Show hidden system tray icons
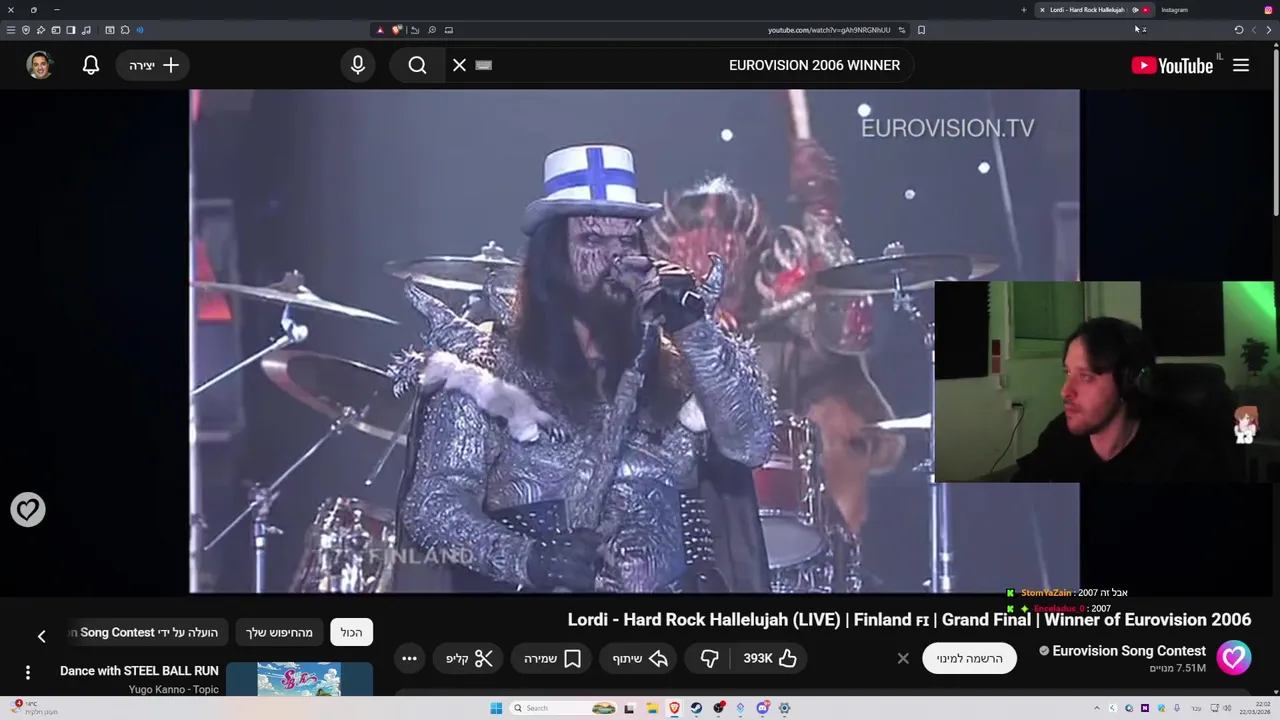 tap(1097, 708)
